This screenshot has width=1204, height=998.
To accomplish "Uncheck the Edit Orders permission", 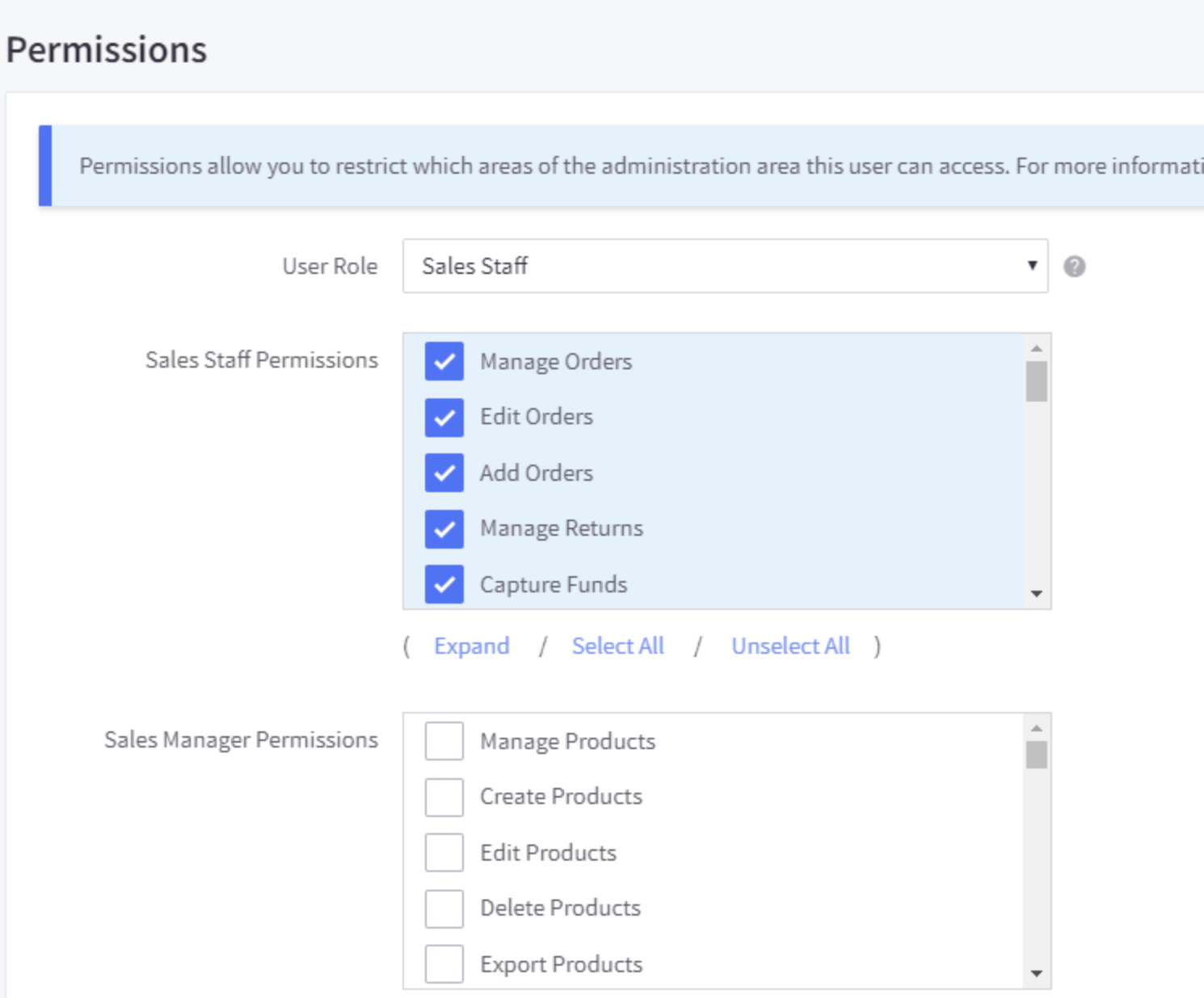I will (444, 417).
